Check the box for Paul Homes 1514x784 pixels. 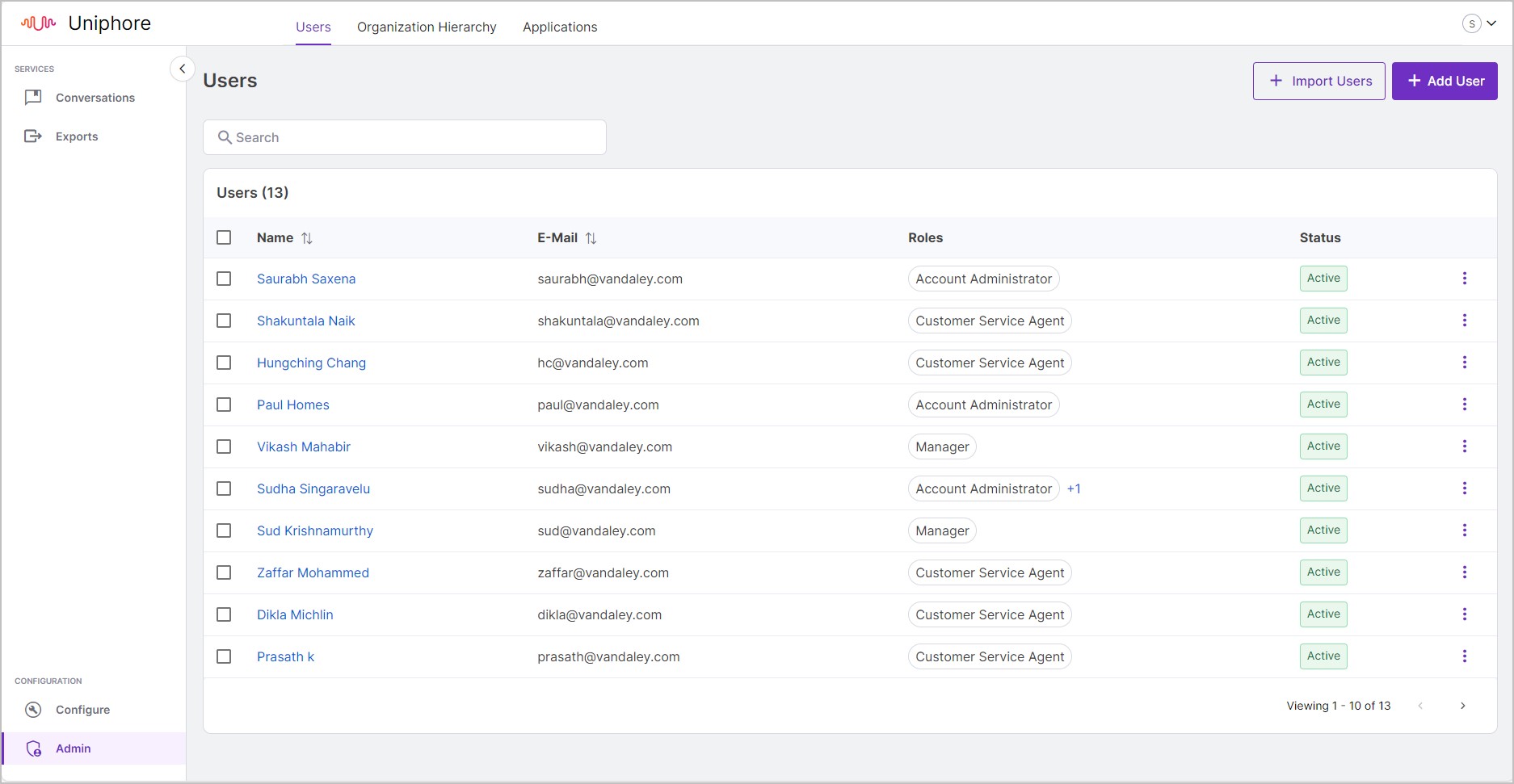tap(224, 405)
